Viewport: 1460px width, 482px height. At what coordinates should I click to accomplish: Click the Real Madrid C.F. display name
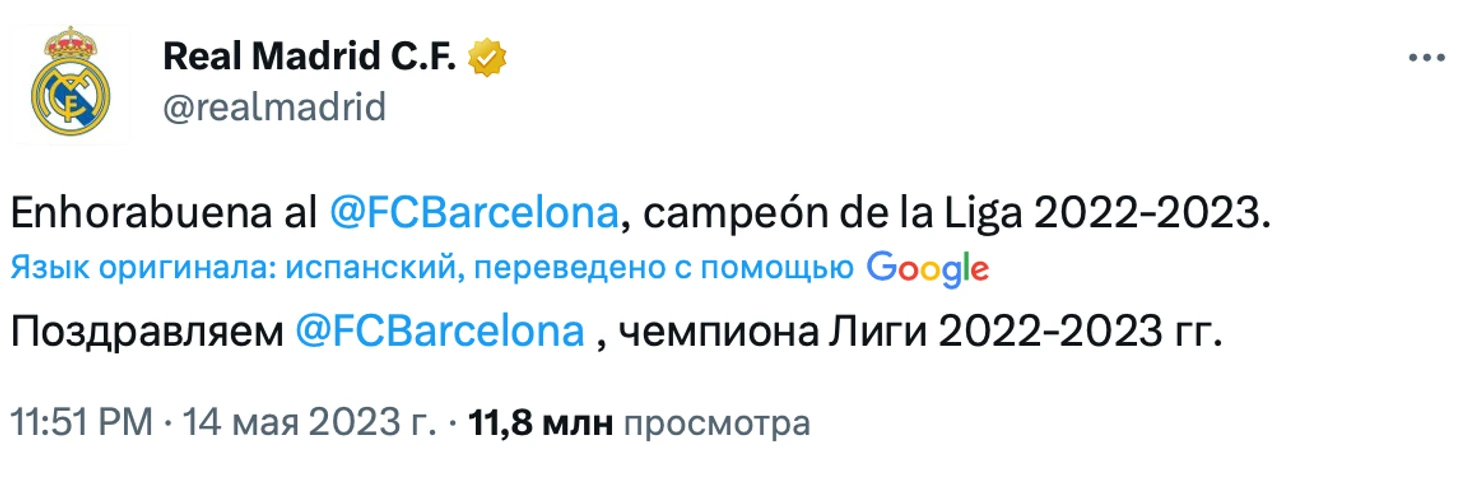coord(308,58)
